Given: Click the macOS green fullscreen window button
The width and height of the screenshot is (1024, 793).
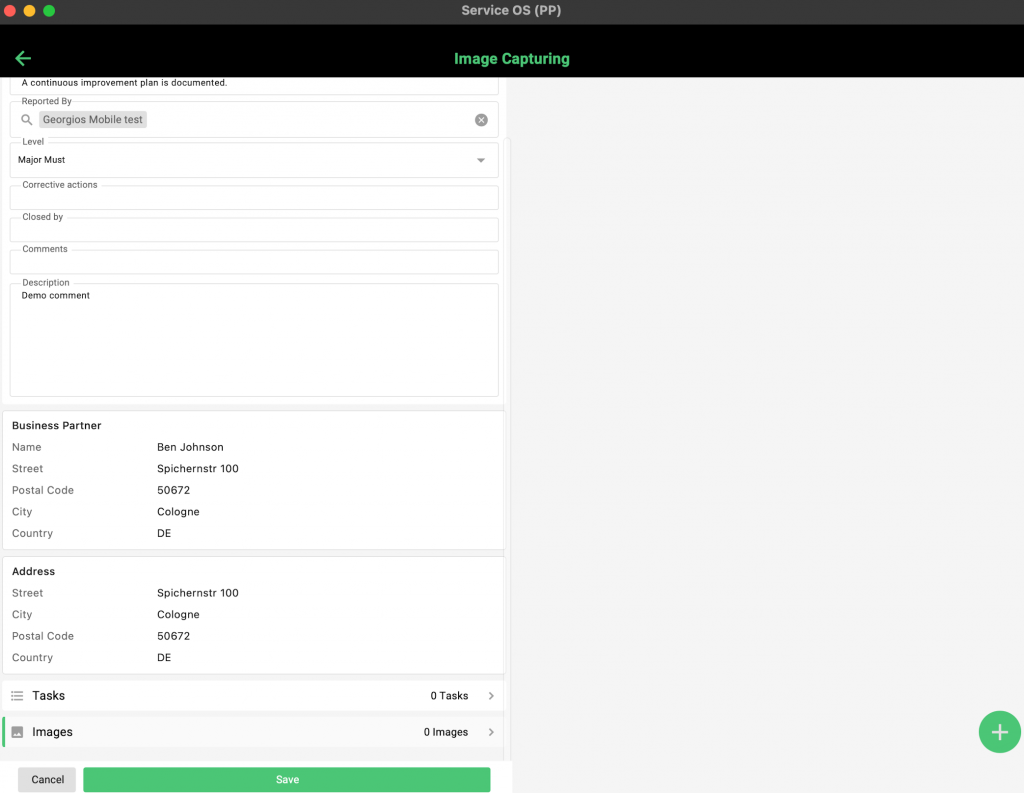Looking at the screenshot, I should tap(49, 11).
